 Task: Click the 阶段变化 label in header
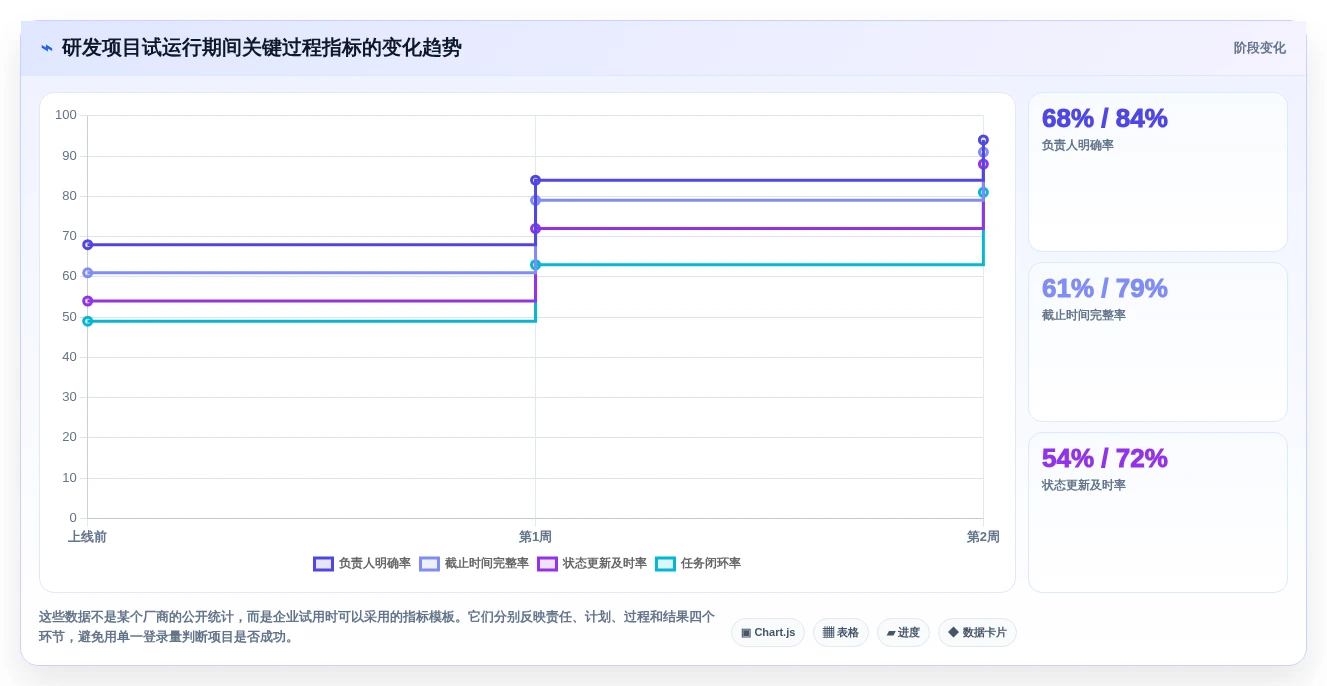tap(1259, 48)
